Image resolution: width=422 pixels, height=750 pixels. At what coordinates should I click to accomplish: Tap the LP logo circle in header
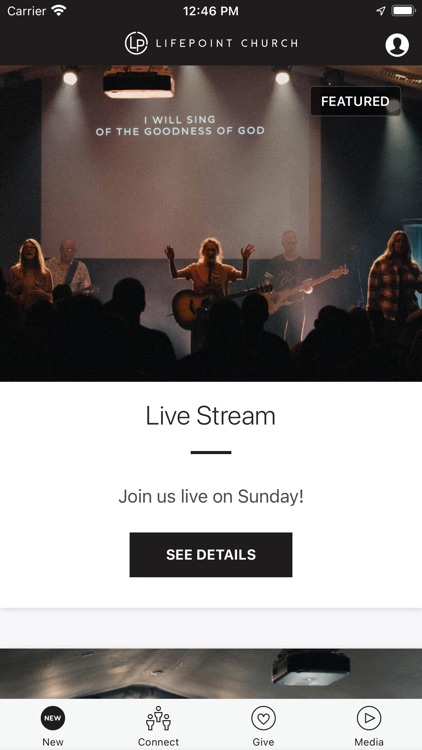click(x=136, y=44)
